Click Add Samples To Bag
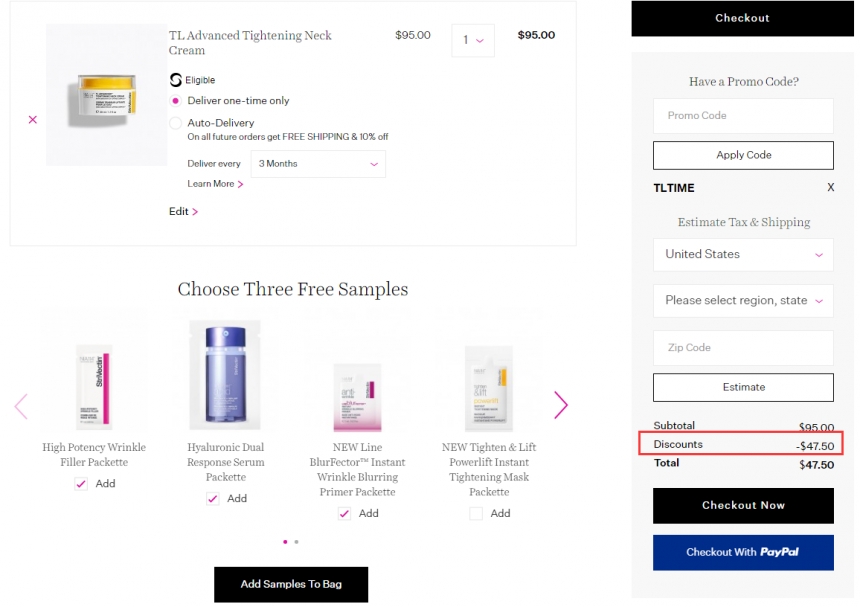Image resolution: width=860 pixels, height=607 pixels. click(x=291, y=584)
